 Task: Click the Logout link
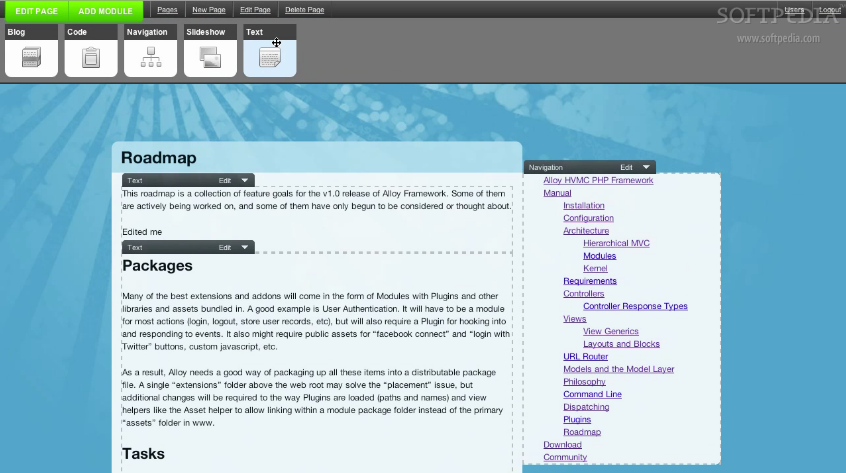pyautogui.click(x=829, y=10)
